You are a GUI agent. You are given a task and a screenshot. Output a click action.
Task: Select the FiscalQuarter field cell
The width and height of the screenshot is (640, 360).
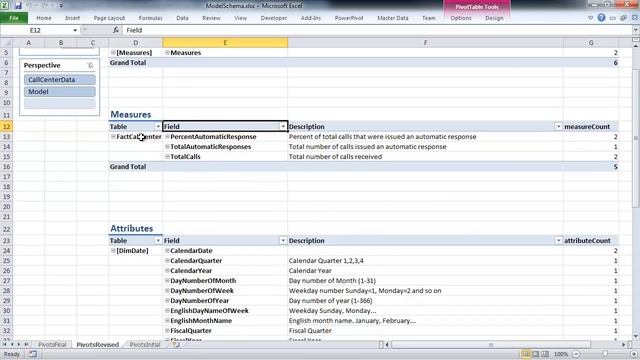point(225,331)
